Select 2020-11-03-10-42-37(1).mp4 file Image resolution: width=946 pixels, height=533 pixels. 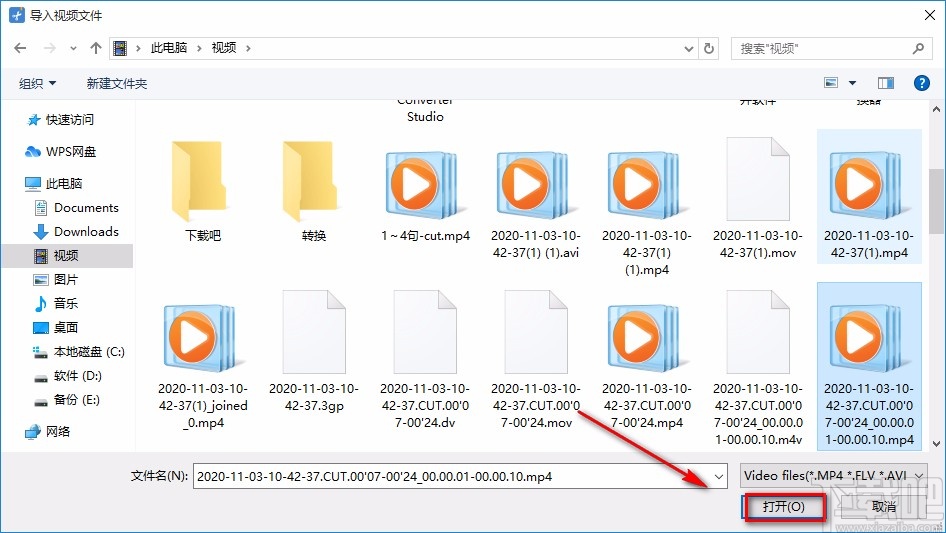click(x=869, y=197)
